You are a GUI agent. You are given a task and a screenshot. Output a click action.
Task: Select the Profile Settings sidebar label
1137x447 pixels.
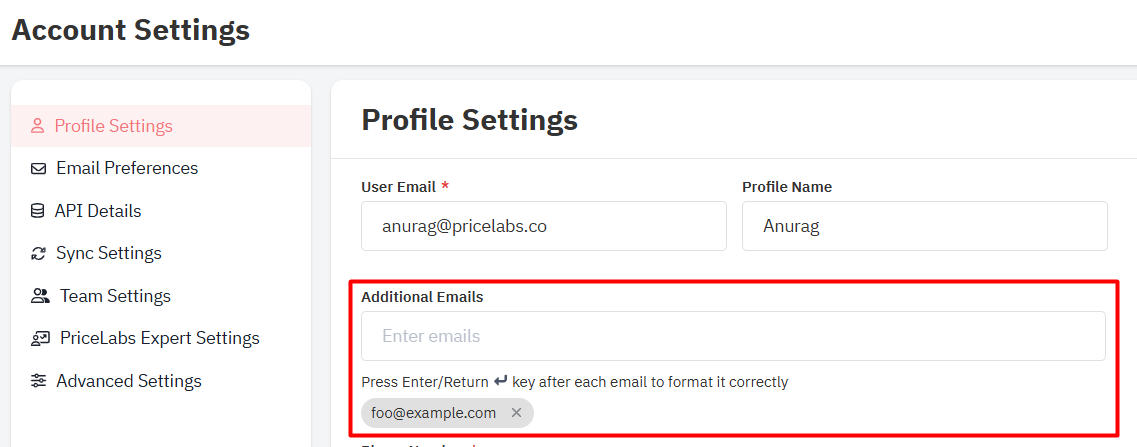click(x=114, y=126)
